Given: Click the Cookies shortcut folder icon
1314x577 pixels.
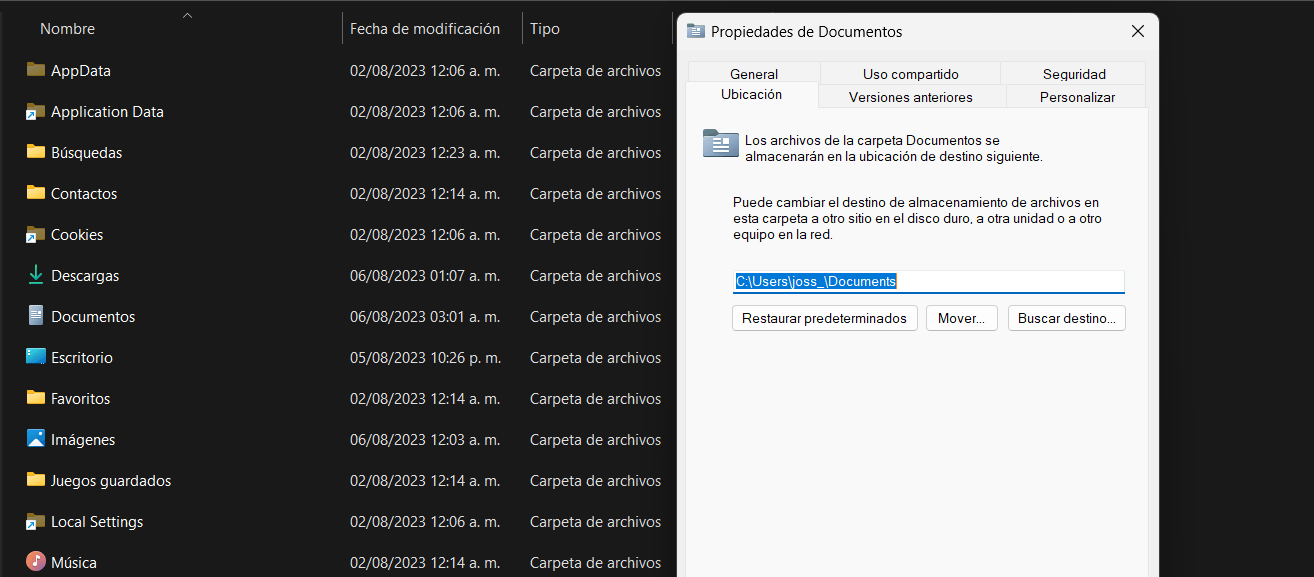Looking at the screenshot, I should coord(36,234).
